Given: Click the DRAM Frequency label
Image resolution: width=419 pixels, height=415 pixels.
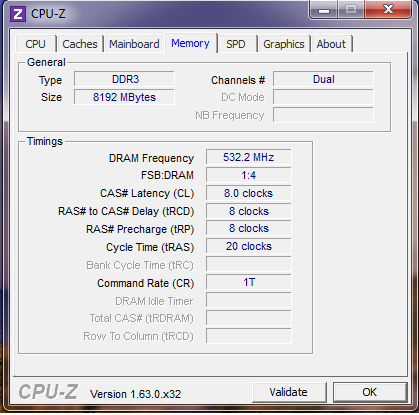Looking at the screenshot, I should tap(151, 158).
